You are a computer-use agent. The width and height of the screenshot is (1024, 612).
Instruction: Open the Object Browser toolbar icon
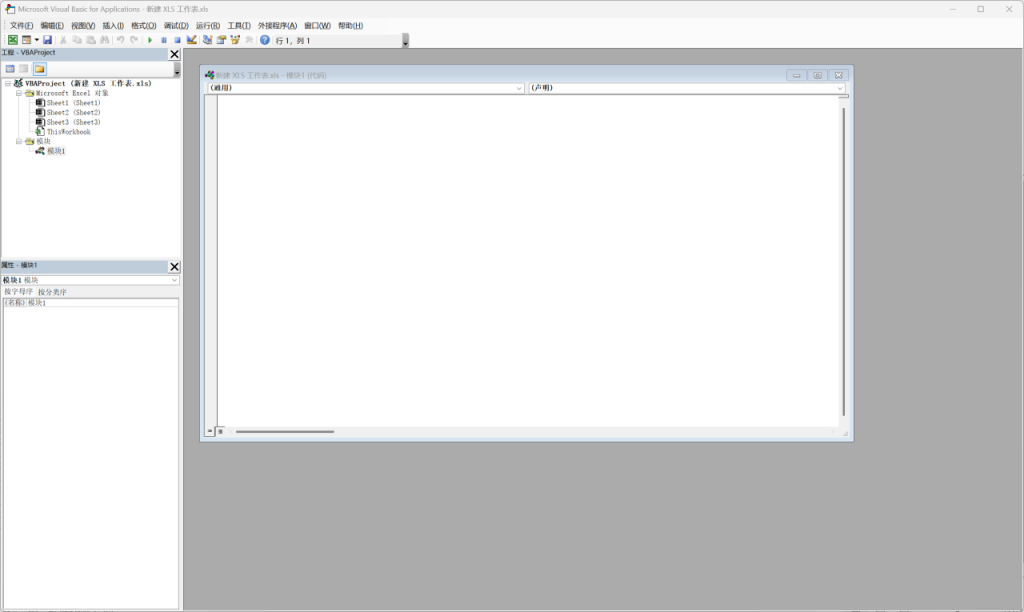pyautogui.click(x=235, y=40)
